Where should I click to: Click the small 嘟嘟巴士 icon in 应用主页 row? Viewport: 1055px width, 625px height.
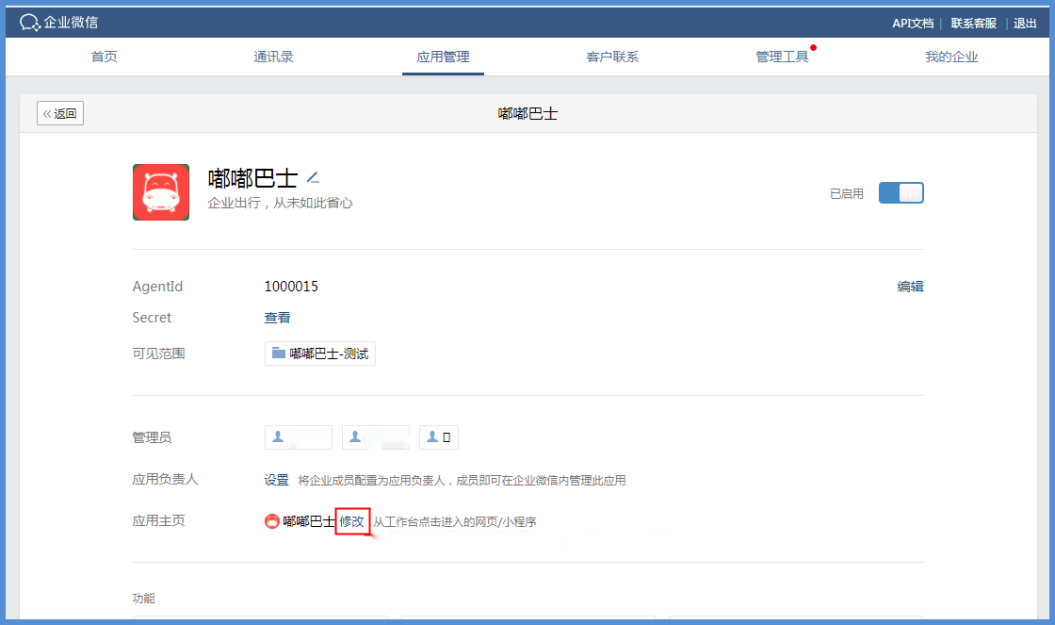tap(272, 521)
